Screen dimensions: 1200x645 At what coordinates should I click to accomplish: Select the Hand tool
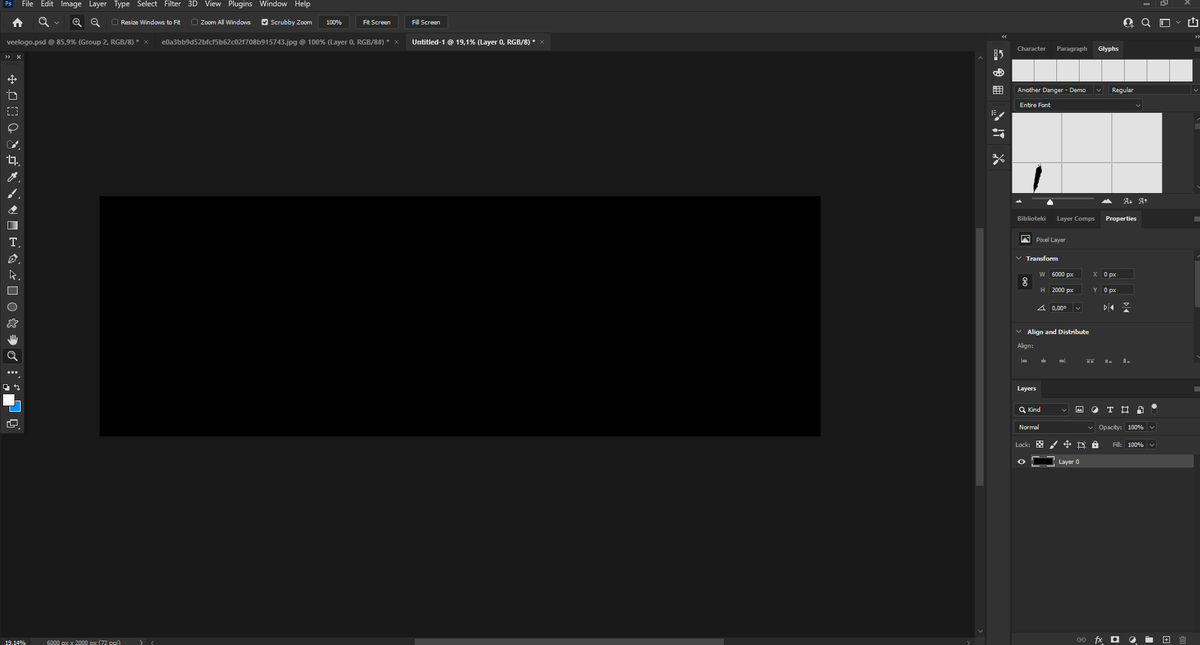pyautogui.click(x=12, y=339)
